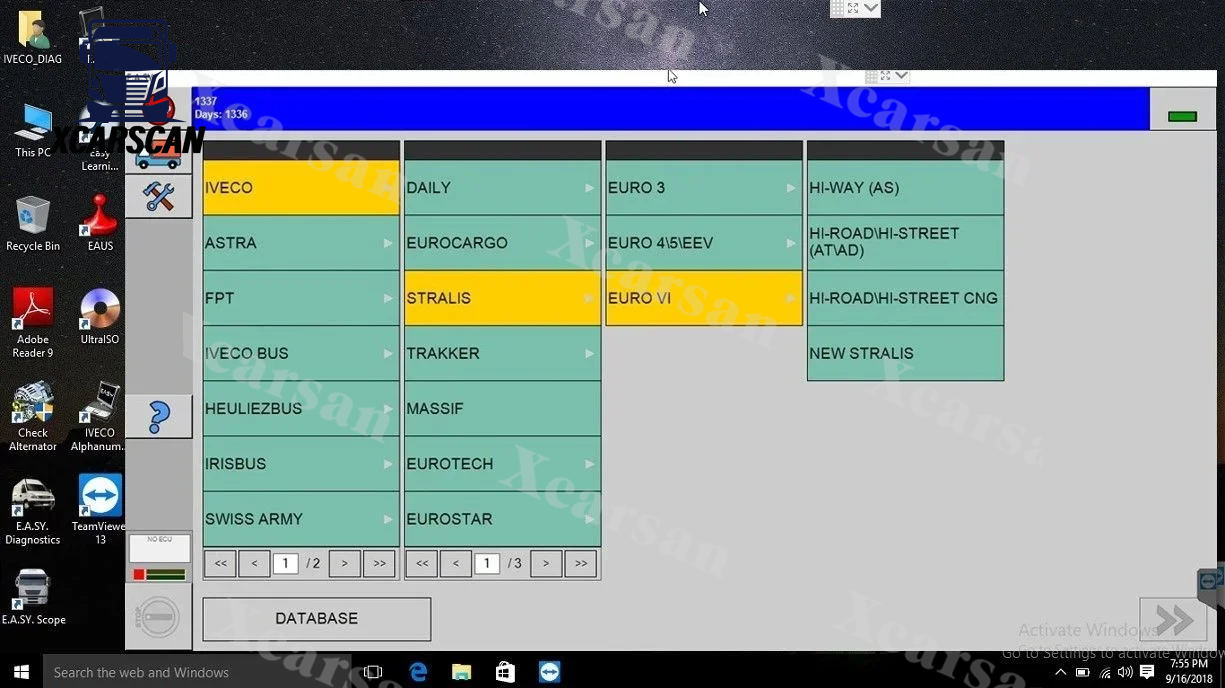Open UltraISO desktop shortcut

click(x=100, y=317)
